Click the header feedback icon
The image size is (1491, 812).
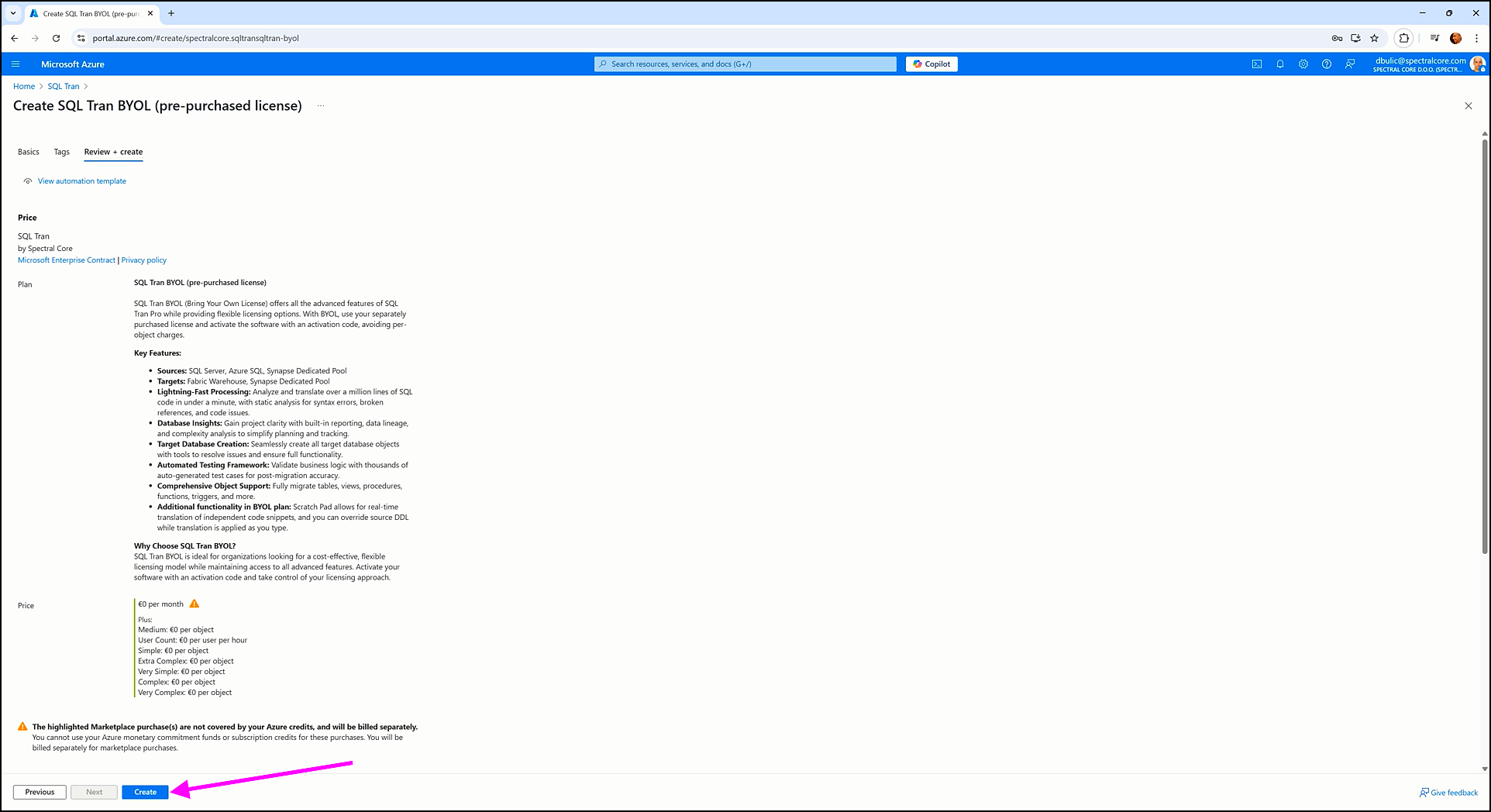tap(1350, 64)
